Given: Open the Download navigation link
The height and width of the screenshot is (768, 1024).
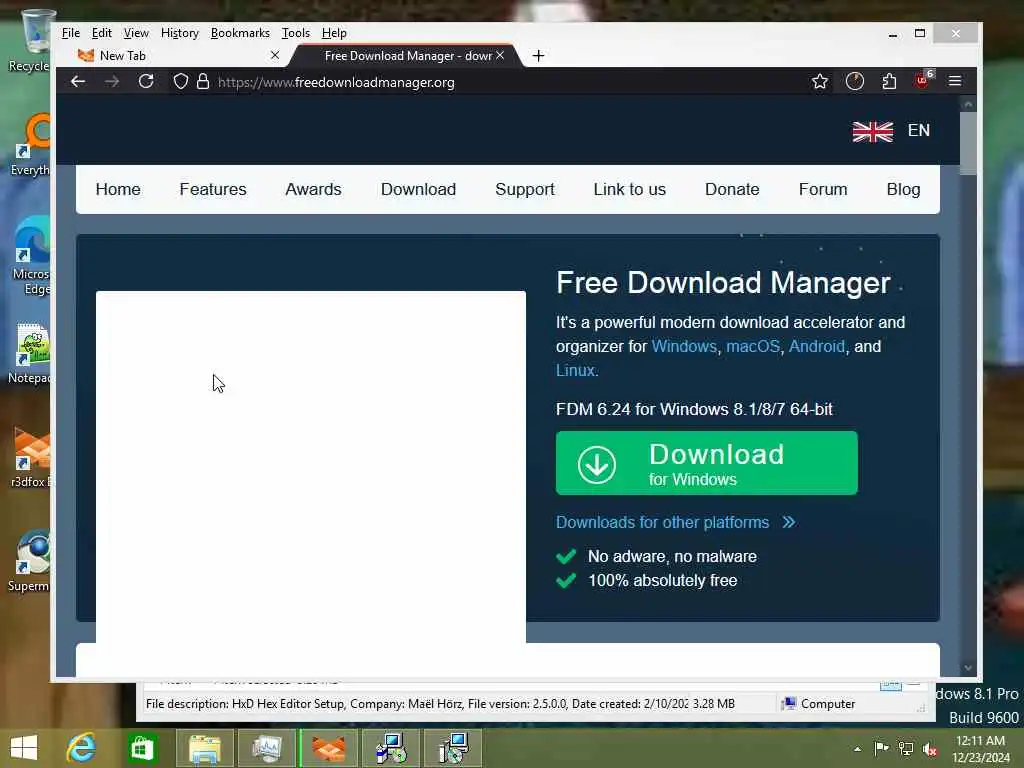Looking at the screenshot, I should tap(418, 189).
